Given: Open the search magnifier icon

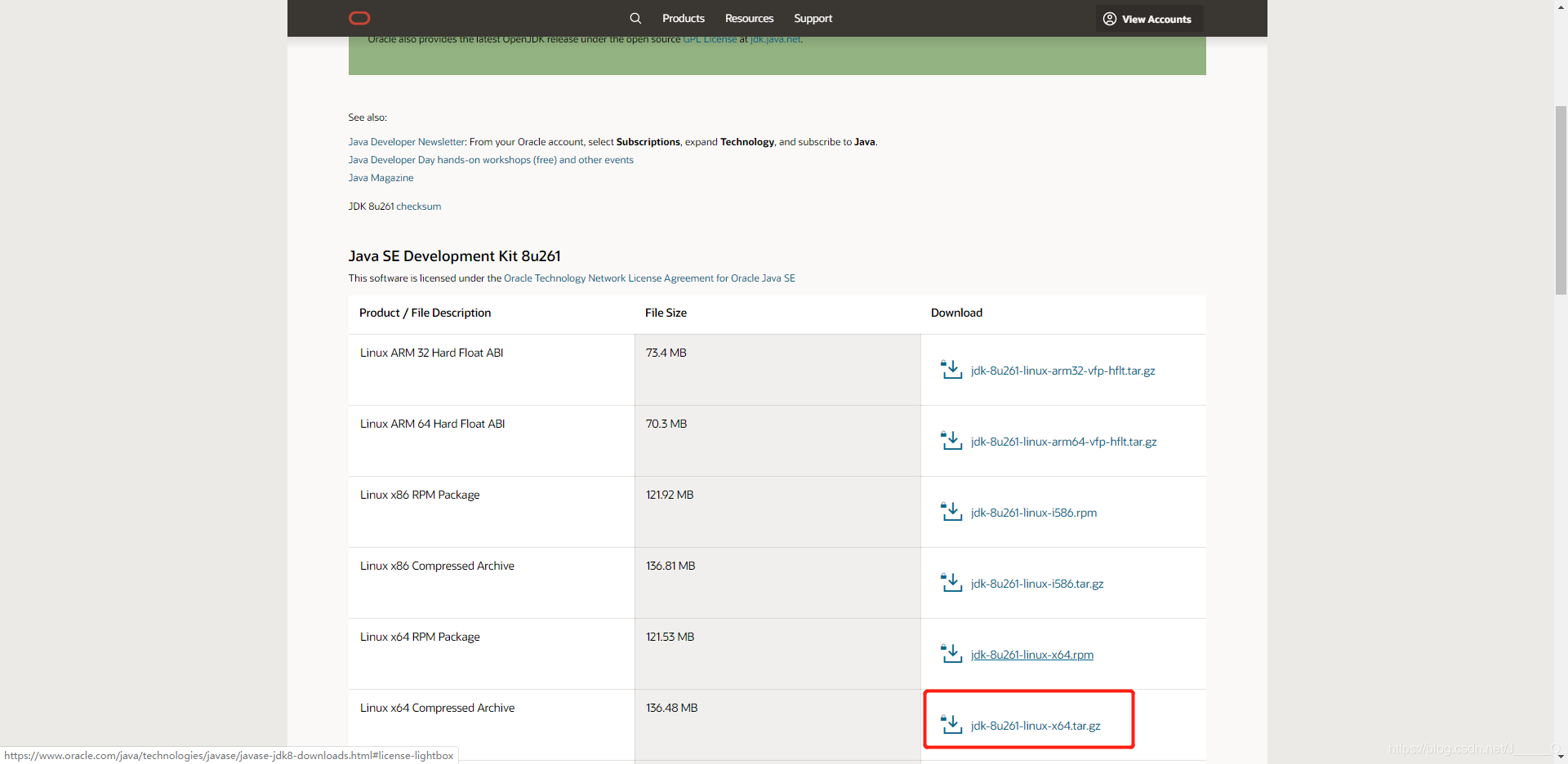Looking at the screenshot, I should click(635, 18).
